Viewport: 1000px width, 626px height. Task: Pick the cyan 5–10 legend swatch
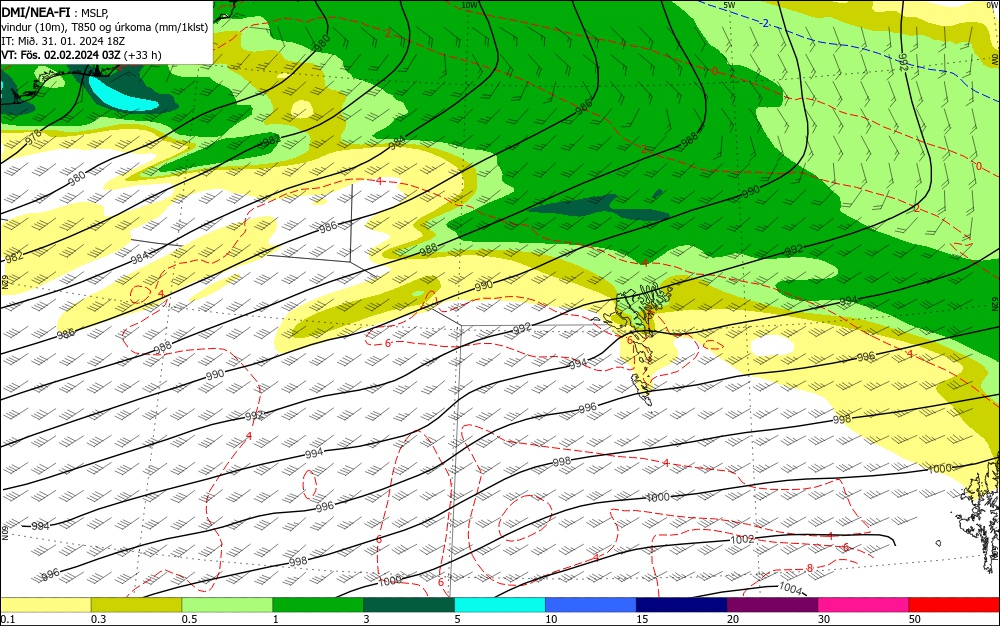tap(499, 605)
